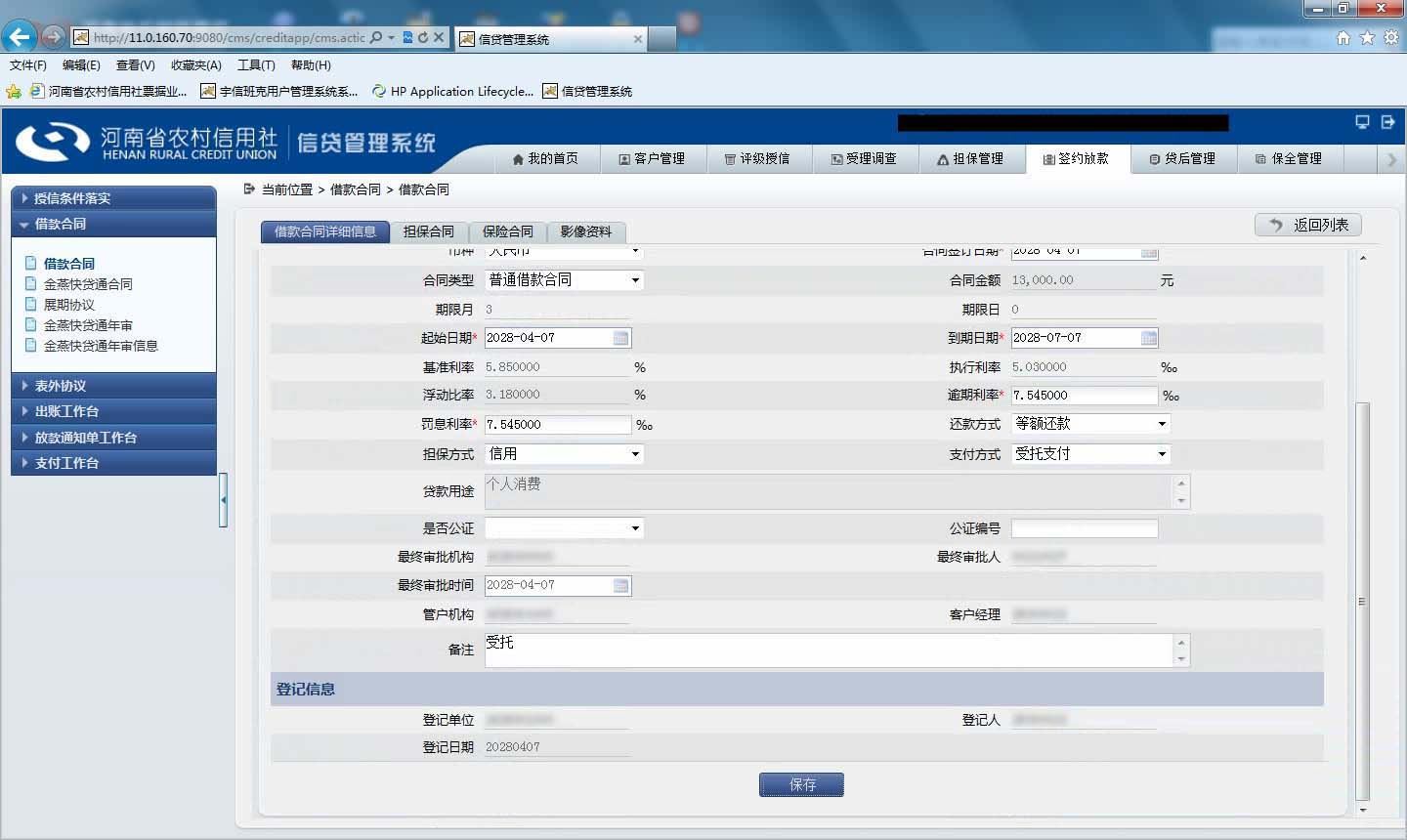Click the 逾期利率 input field
1407x840 pixels.
(1084, 396)
